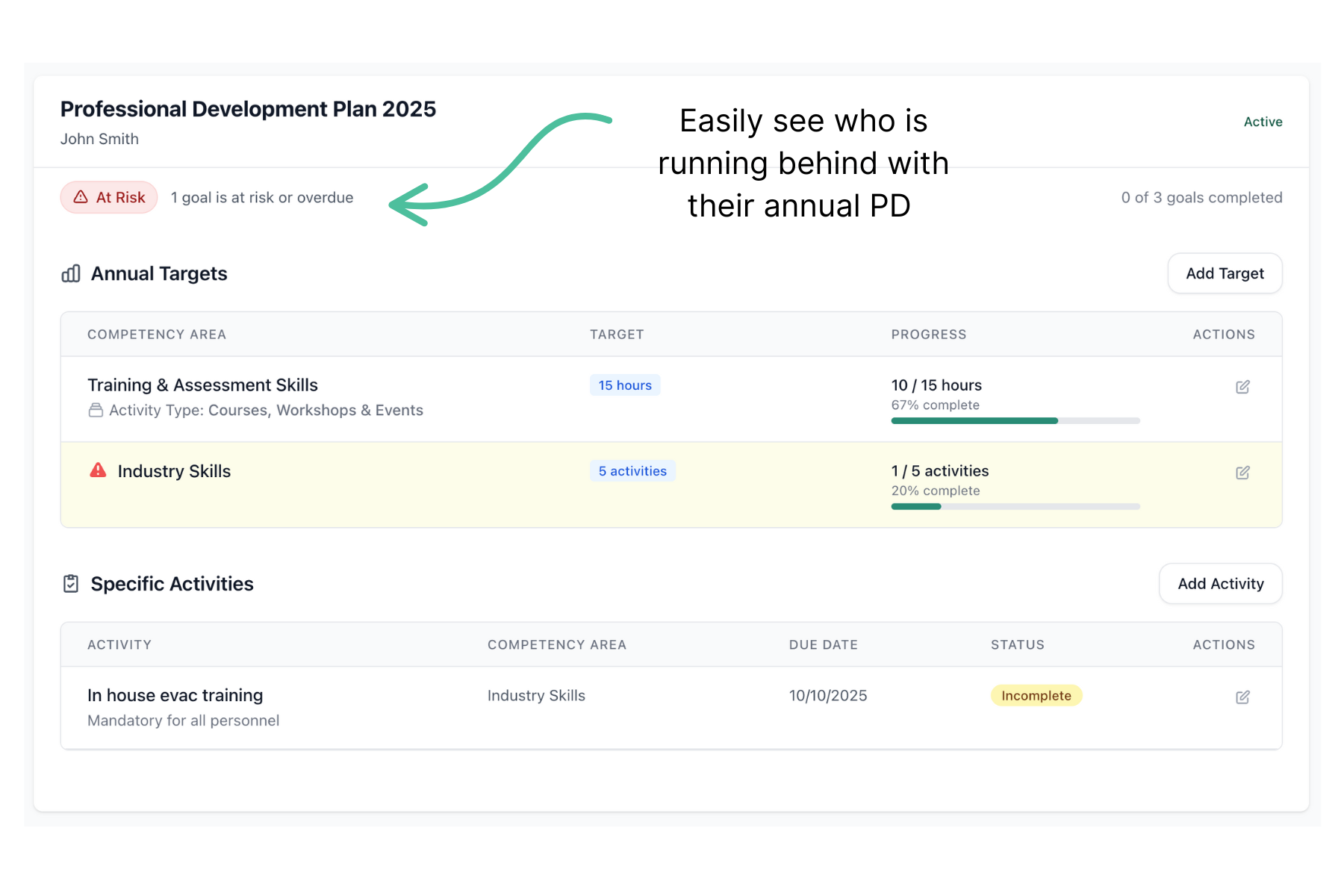Click the activity type icon under Training & Assessment Skills
Viewport: 1344px width, 896px height.
[96, 410]
